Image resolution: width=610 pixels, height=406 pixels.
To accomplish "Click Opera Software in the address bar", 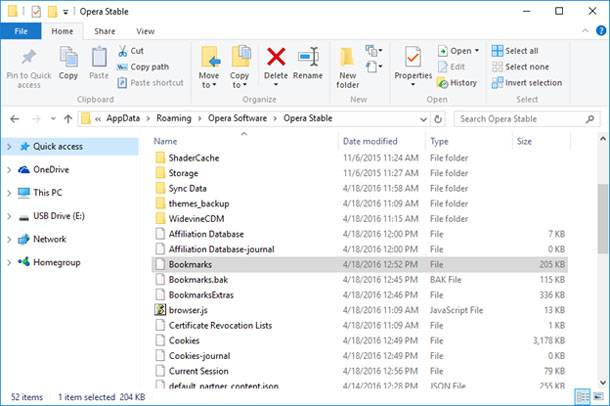I will click(x=237, y=118).
